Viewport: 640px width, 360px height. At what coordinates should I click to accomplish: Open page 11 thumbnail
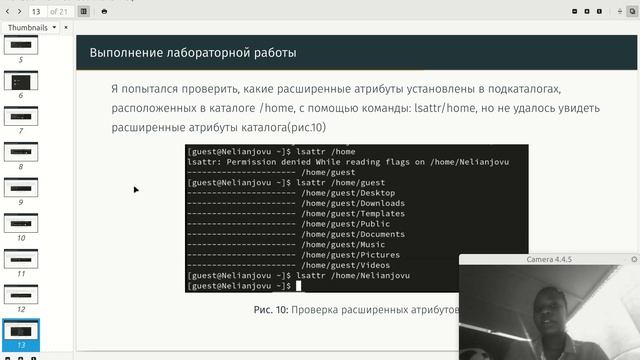21,259
